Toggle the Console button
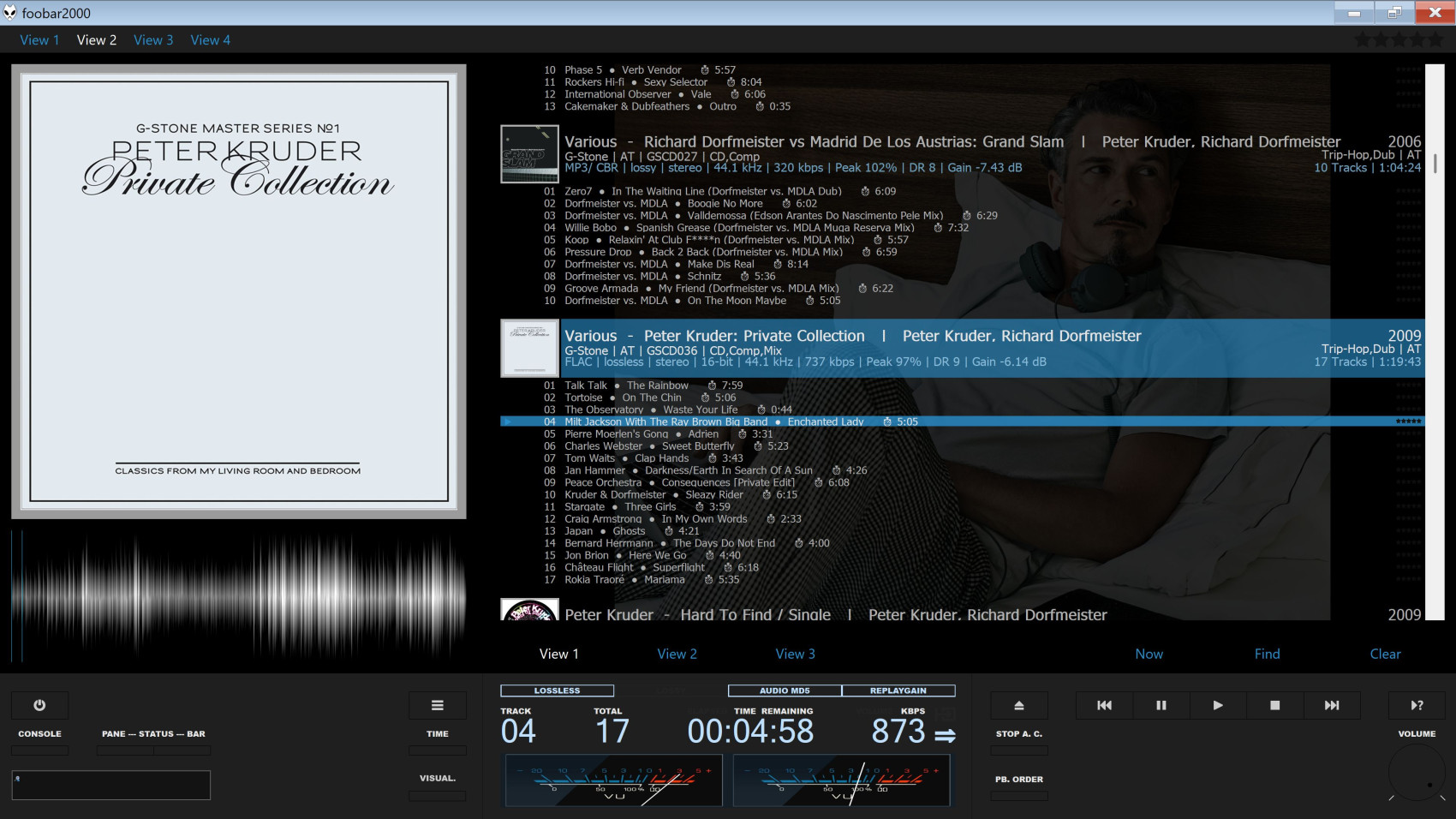The height and width of the screenshot is (819, 1456). pyautogui.click(x=39, y=750)
